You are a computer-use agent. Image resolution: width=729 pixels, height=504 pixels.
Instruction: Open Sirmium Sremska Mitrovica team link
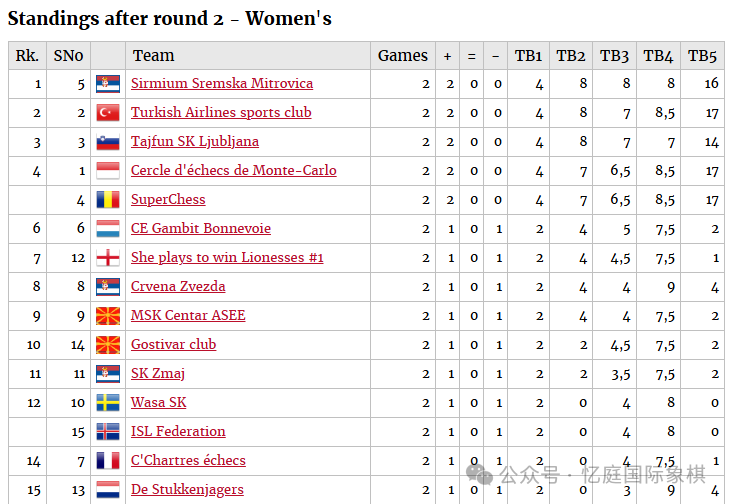[222, 84]
